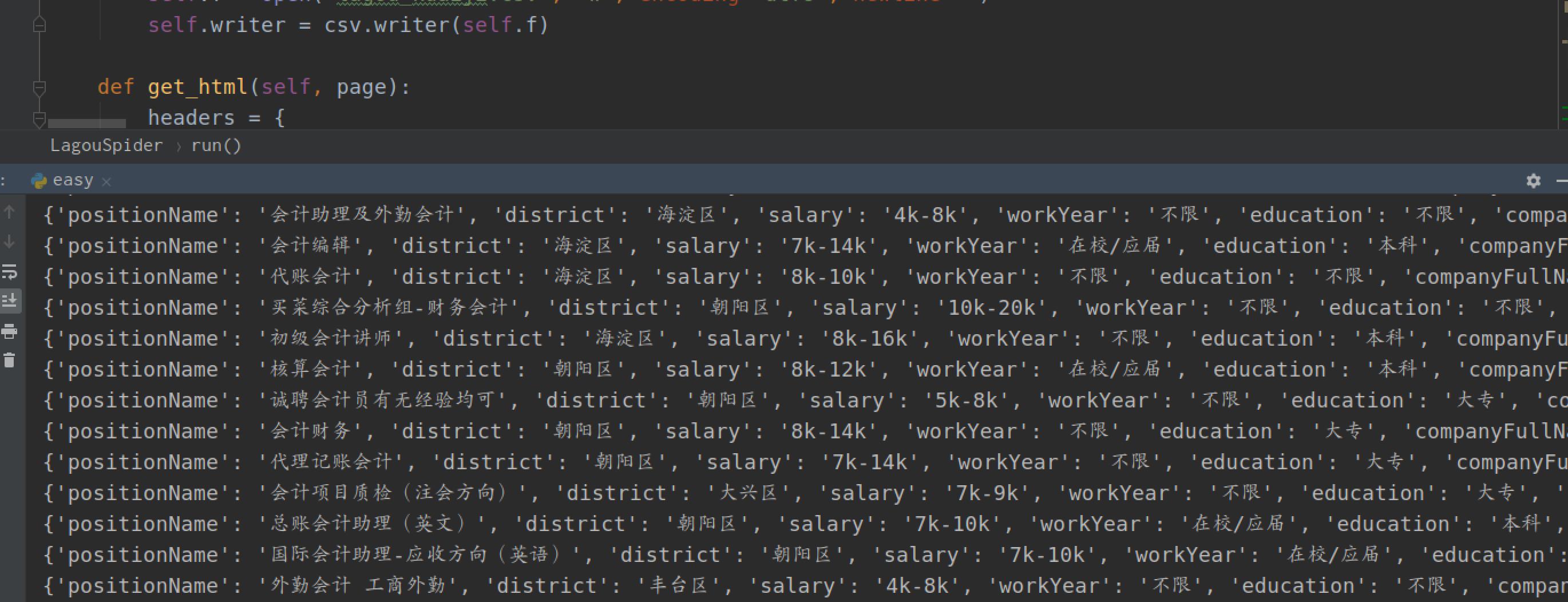Click the Up the Stack Trace arrow

(10, 212)
